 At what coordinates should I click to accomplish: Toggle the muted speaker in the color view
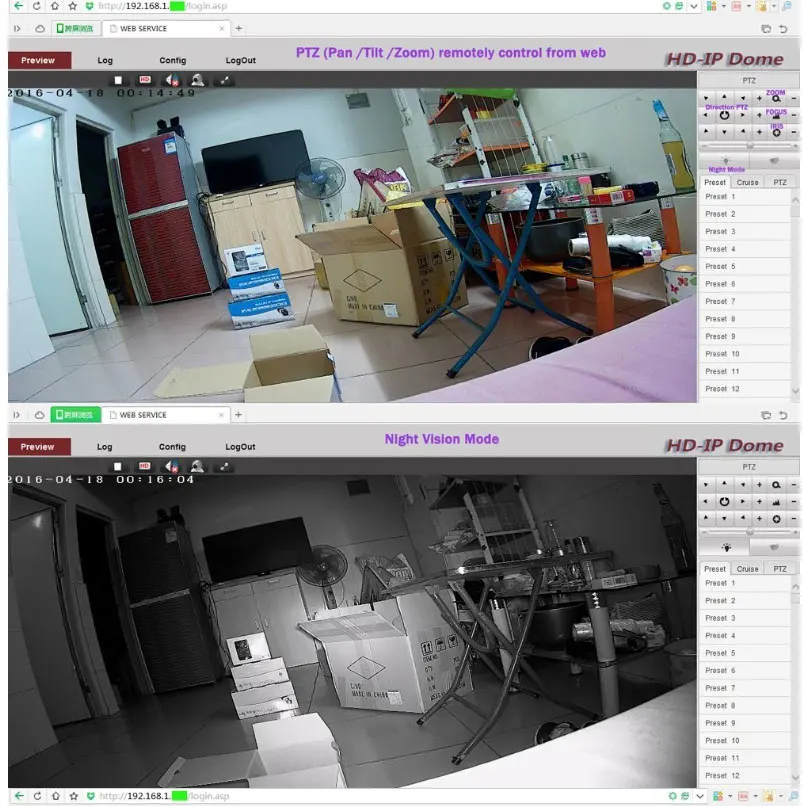(171, 80)
